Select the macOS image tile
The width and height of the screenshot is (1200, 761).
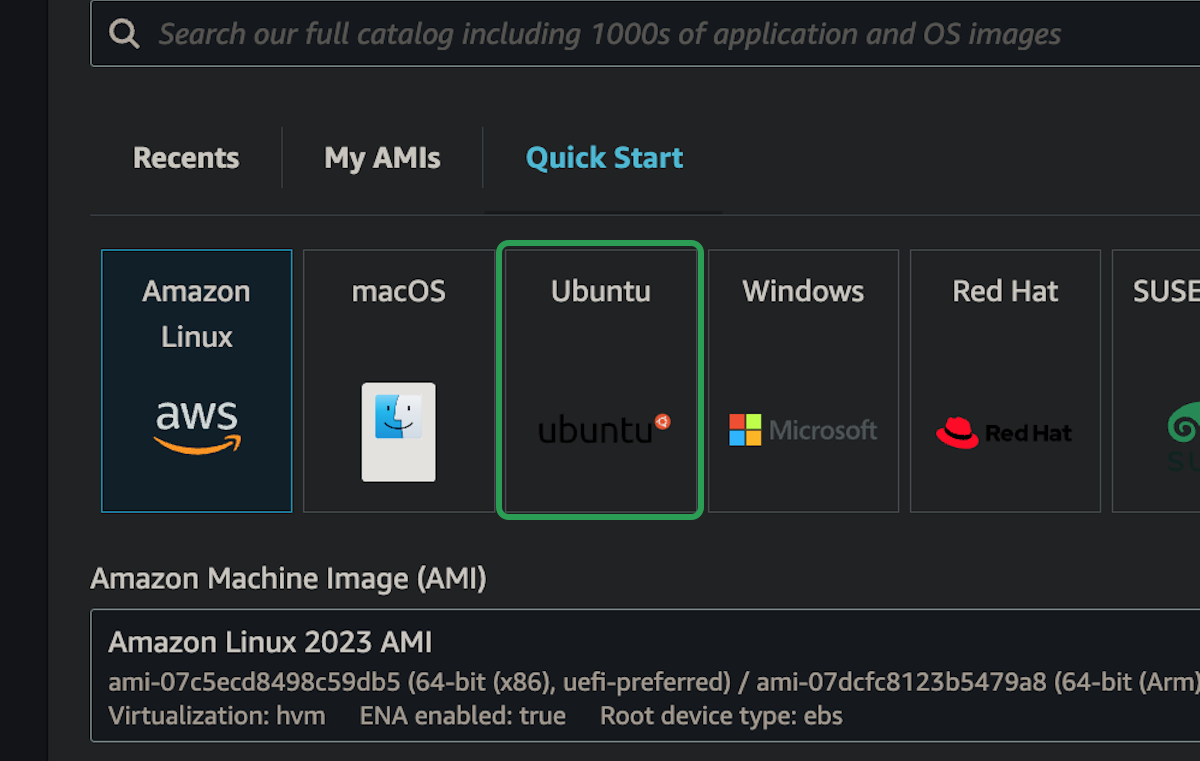398,381
